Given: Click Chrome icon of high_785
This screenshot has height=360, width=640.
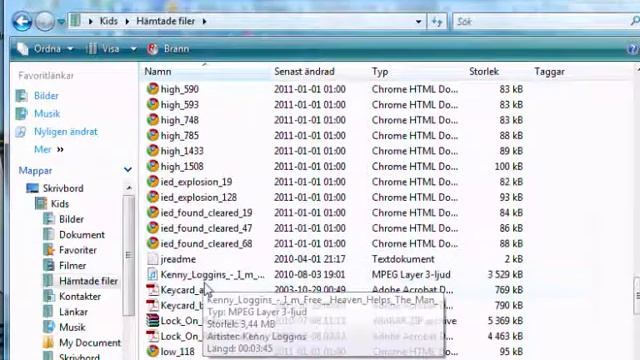Looking at the screenshot, I should 153,135.
